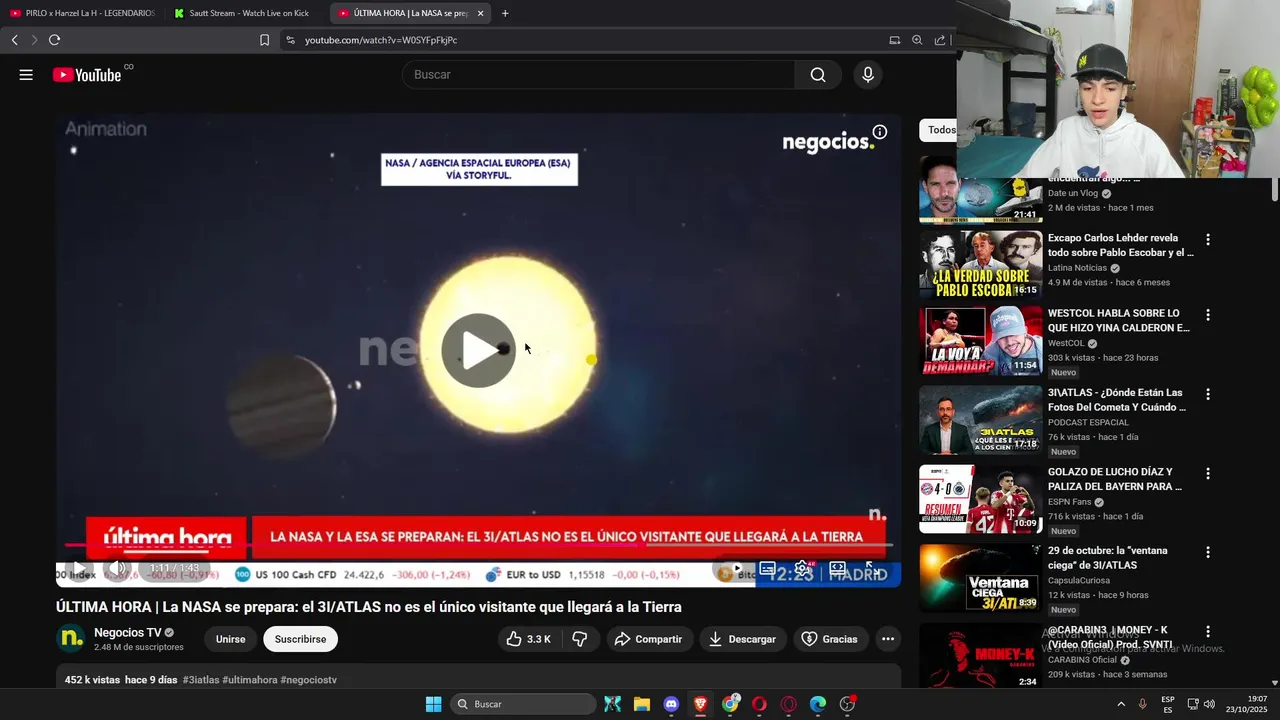Bookmark this page in the browser
The width and height of the screenshot is (1280, 720).
coord(264,40)
